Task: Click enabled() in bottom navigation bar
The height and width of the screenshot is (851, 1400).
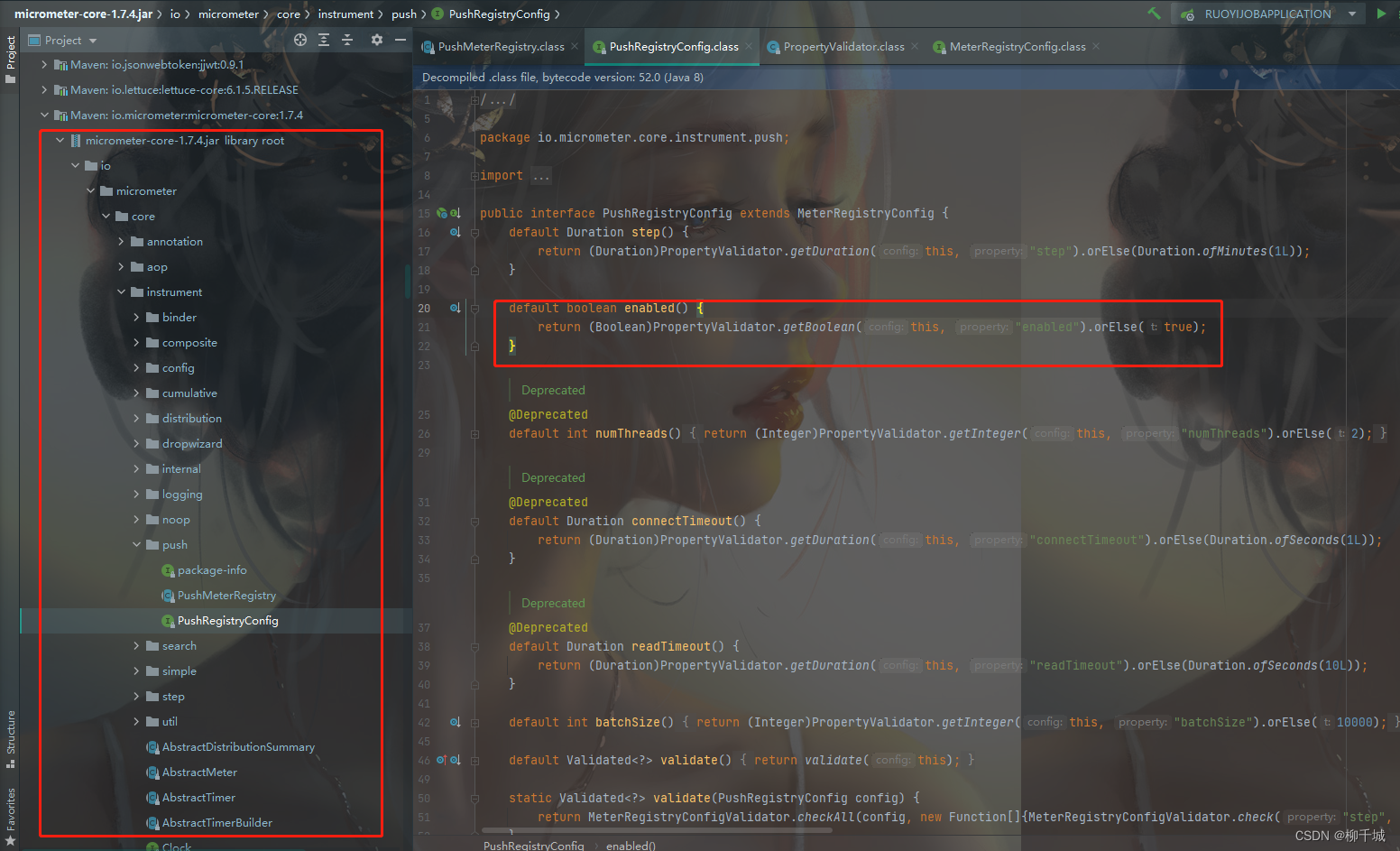Action: click(x=631, y=845)
